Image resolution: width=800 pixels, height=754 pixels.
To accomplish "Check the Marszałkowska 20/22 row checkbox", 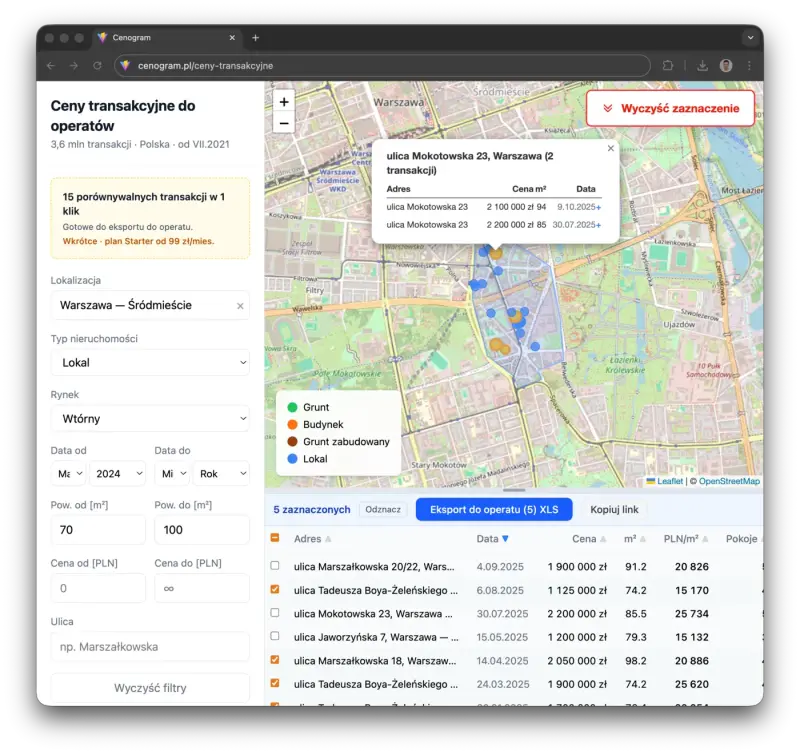I will pyautogui.click(x=275, y=566).
